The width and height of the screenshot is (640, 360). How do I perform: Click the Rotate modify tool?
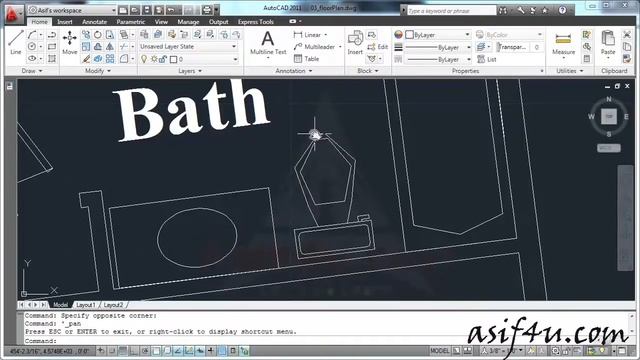pos(98,35)
